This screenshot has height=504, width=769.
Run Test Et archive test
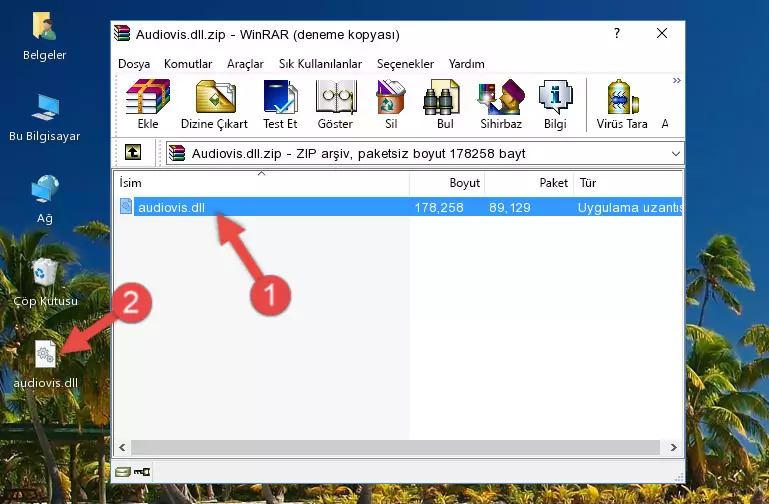[280, 104]
